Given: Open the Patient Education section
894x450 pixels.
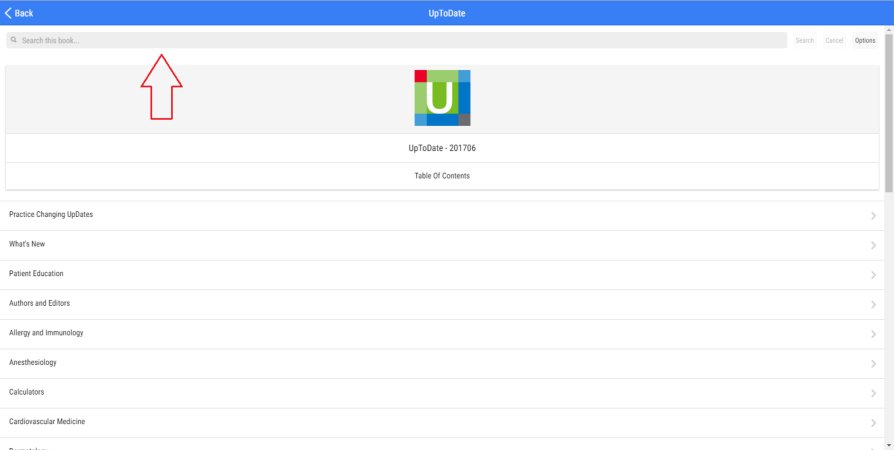Looking at the screenshot, I should pos(442,275).
